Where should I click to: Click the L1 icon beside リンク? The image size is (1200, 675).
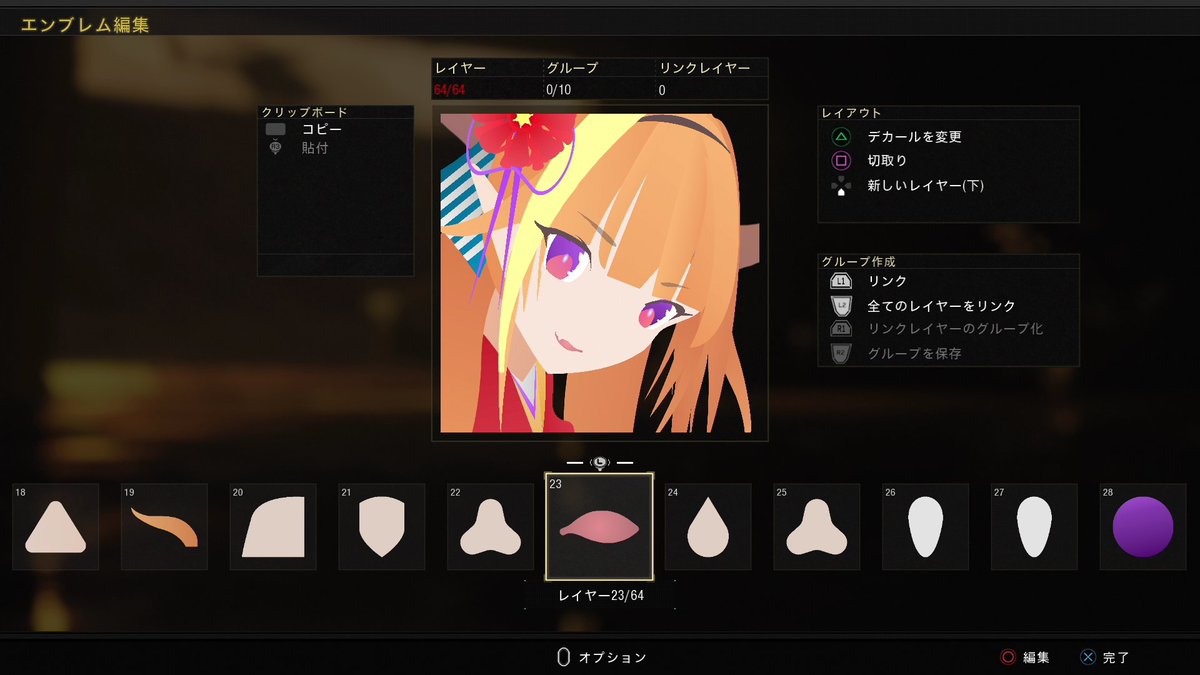coord(841,282)
